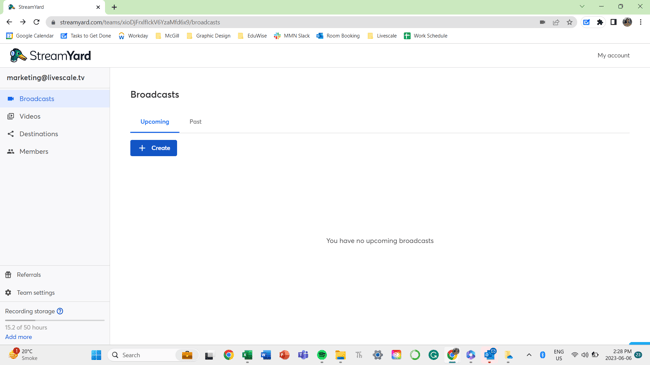
Task: Select the Upcoming broadcasts tab
Action: click(x=155, y=122)
